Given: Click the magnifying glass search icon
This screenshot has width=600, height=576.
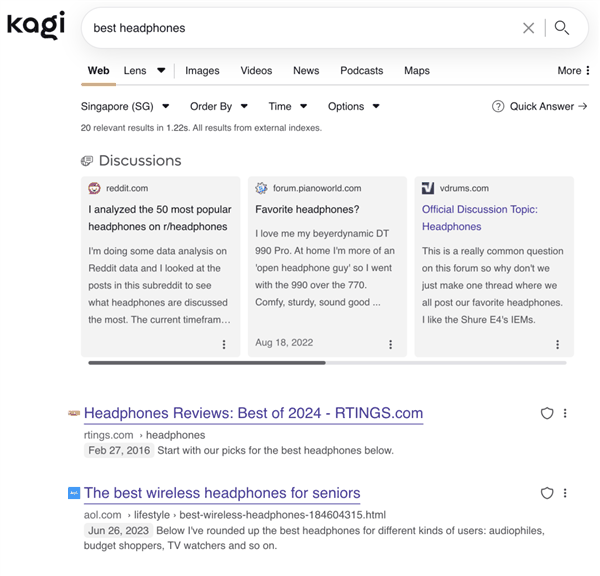Looking at the screenshot, I should pos(562,28).
